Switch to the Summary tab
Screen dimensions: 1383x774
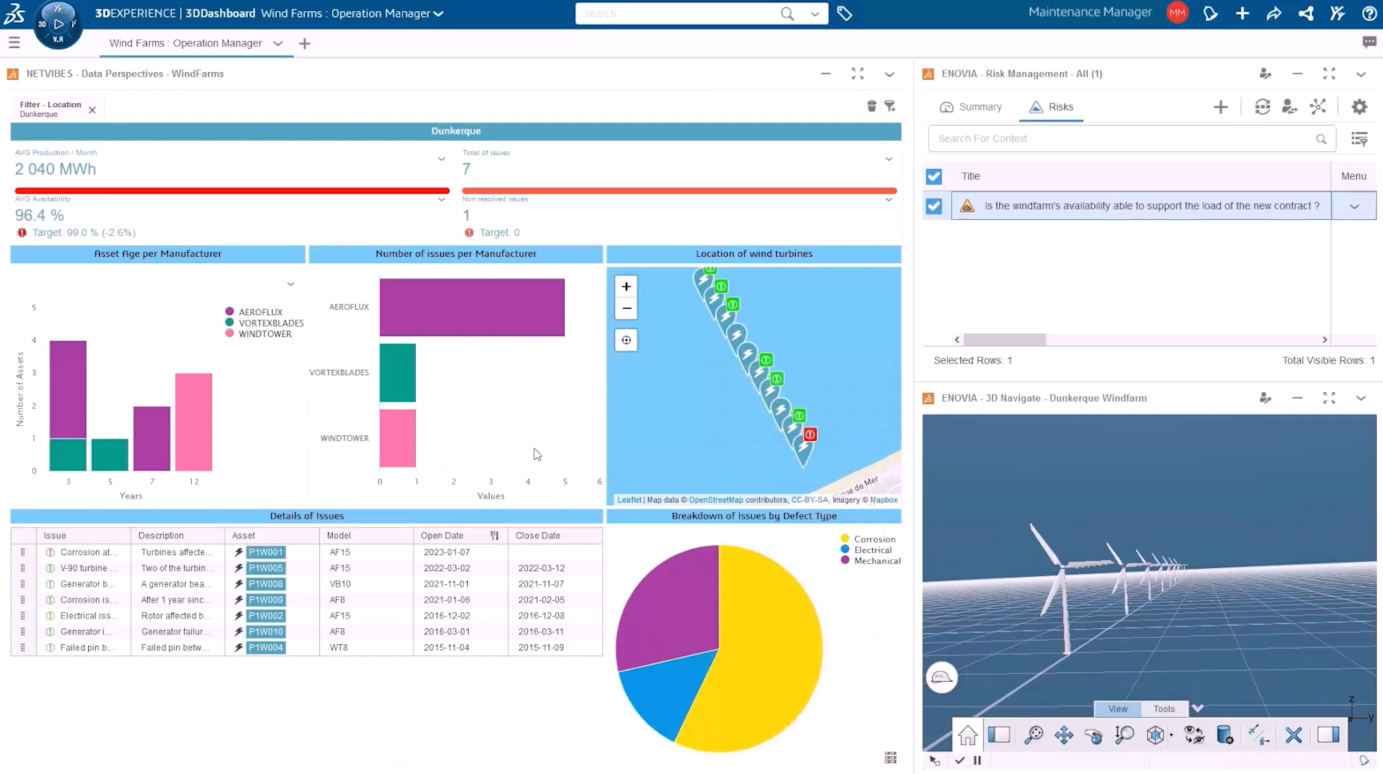[x=970, y=107]
